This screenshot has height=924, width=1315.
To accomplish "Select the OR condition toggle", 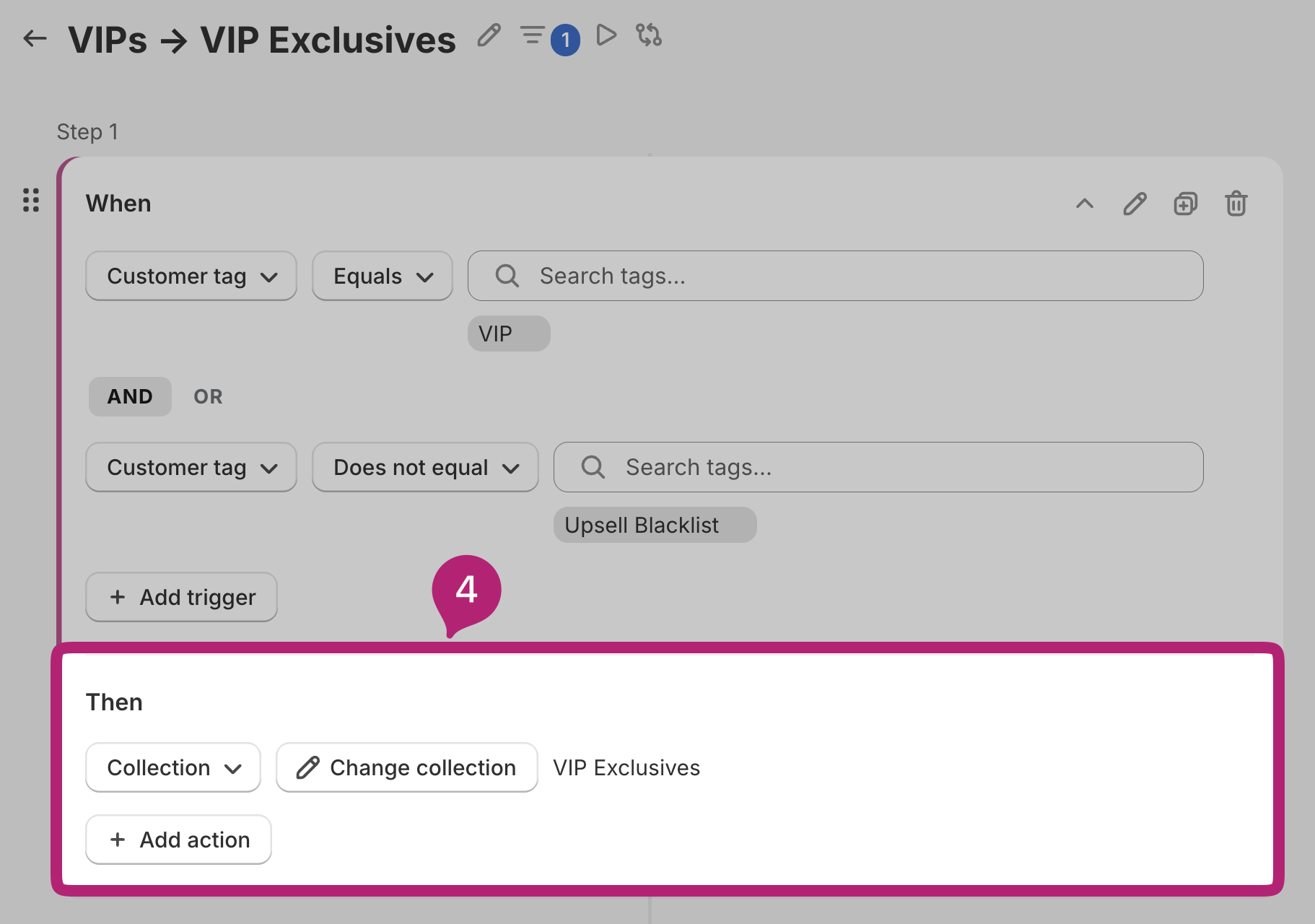I will [208, 396].
